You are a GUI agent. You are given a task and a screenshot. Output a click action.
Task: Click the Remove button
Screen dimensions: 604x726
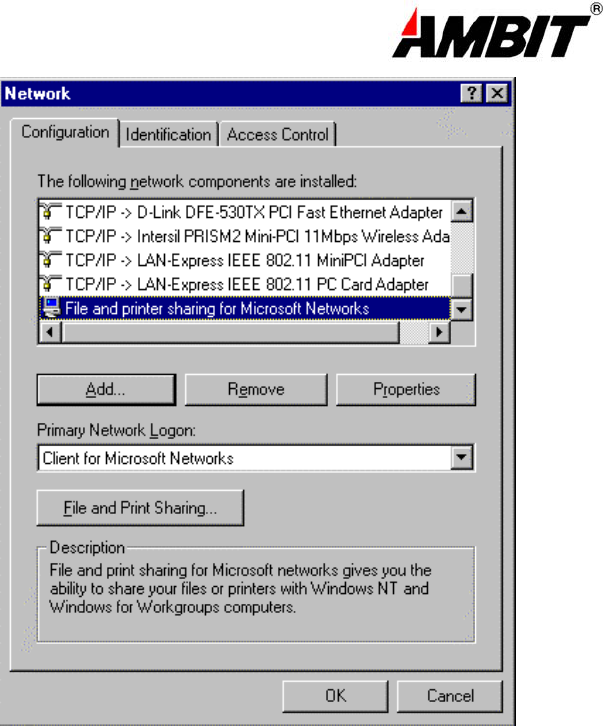pyautogui.click(x=256, y=390)
